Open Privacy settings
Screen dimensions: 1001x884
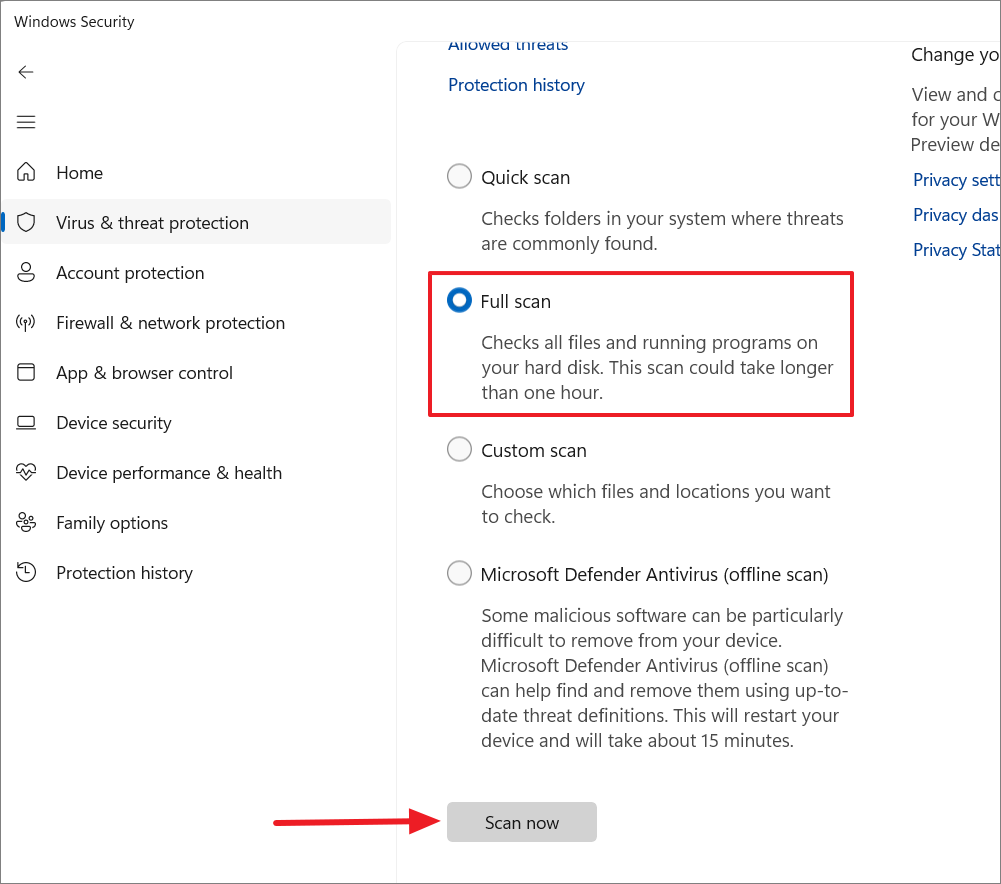point(956,180)
